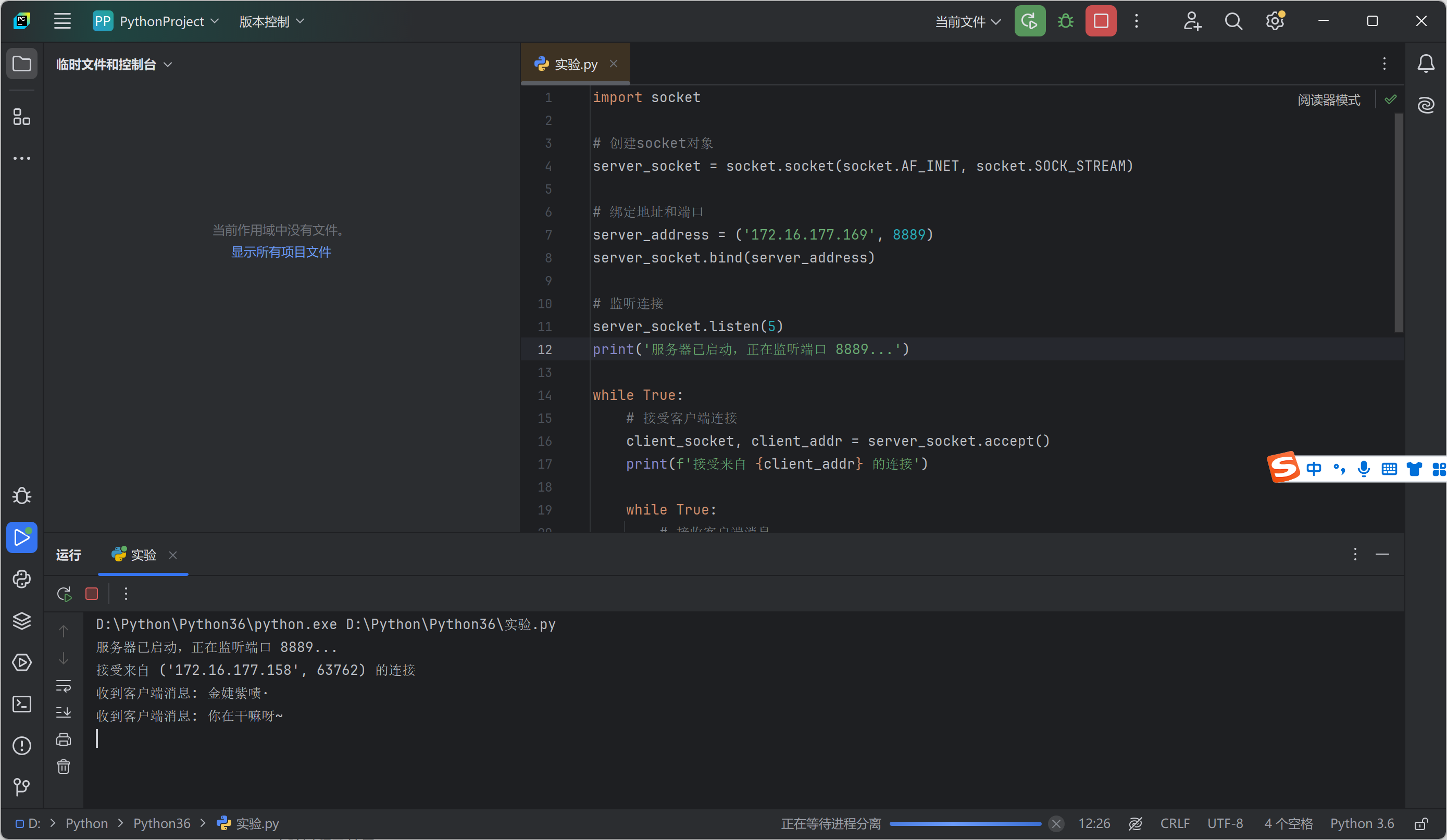The height and width of the screenshot is (840, 1447).
Task: Open the Problems tool window
Action: (x=21, y=745)
